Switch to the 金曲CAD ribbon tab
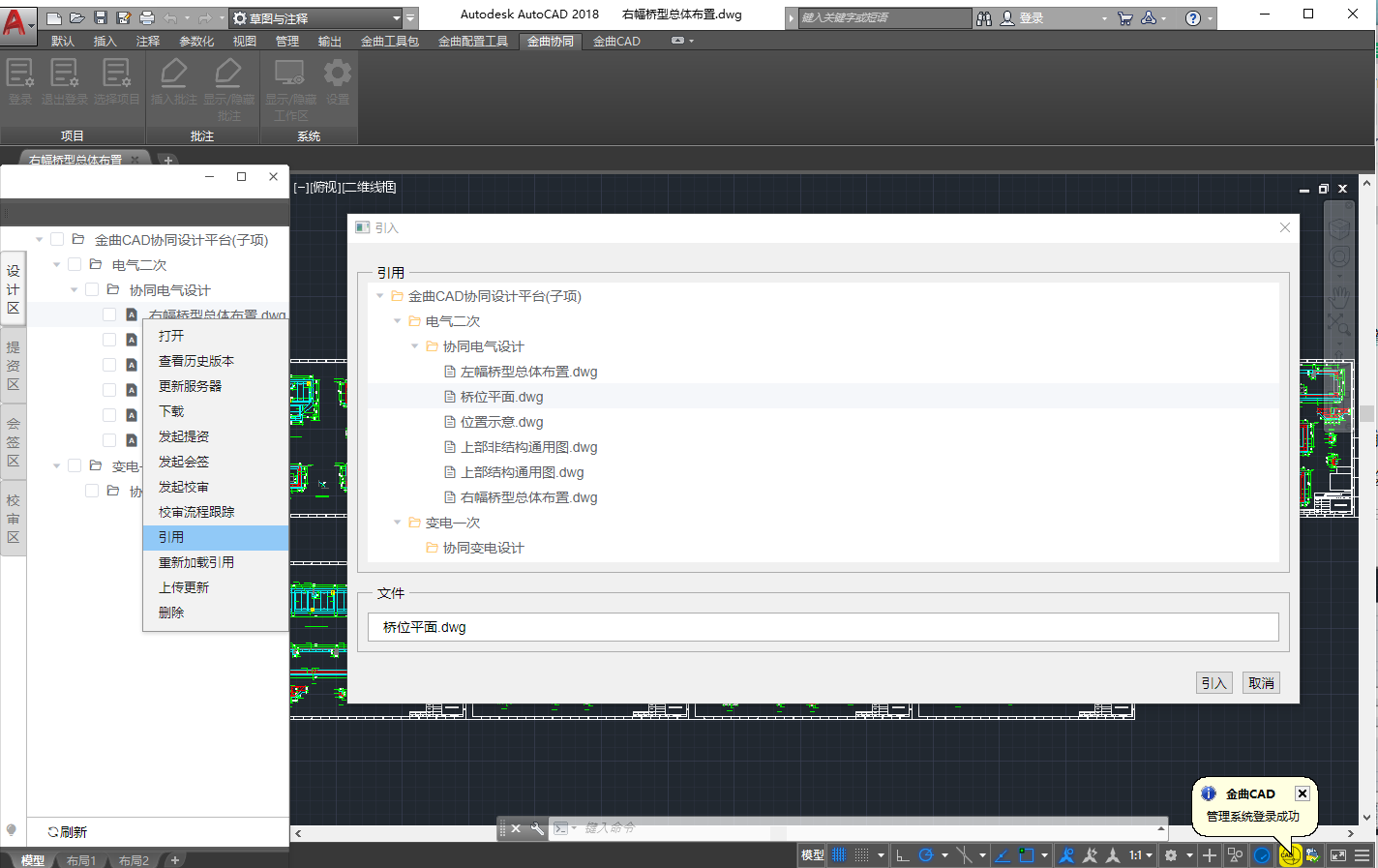Viewport: 1378px width, 868px height. [616, 41]
